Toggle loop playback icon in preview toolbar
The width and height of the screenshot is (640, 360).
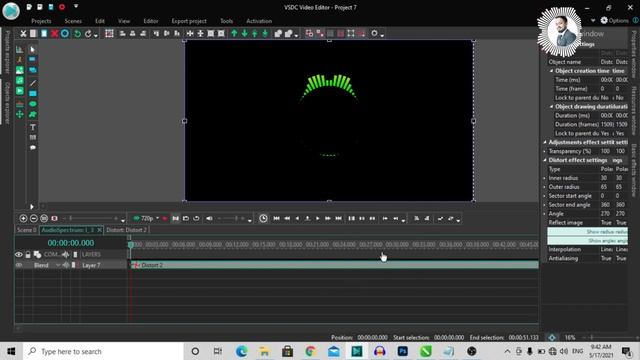tap(196, 218)
